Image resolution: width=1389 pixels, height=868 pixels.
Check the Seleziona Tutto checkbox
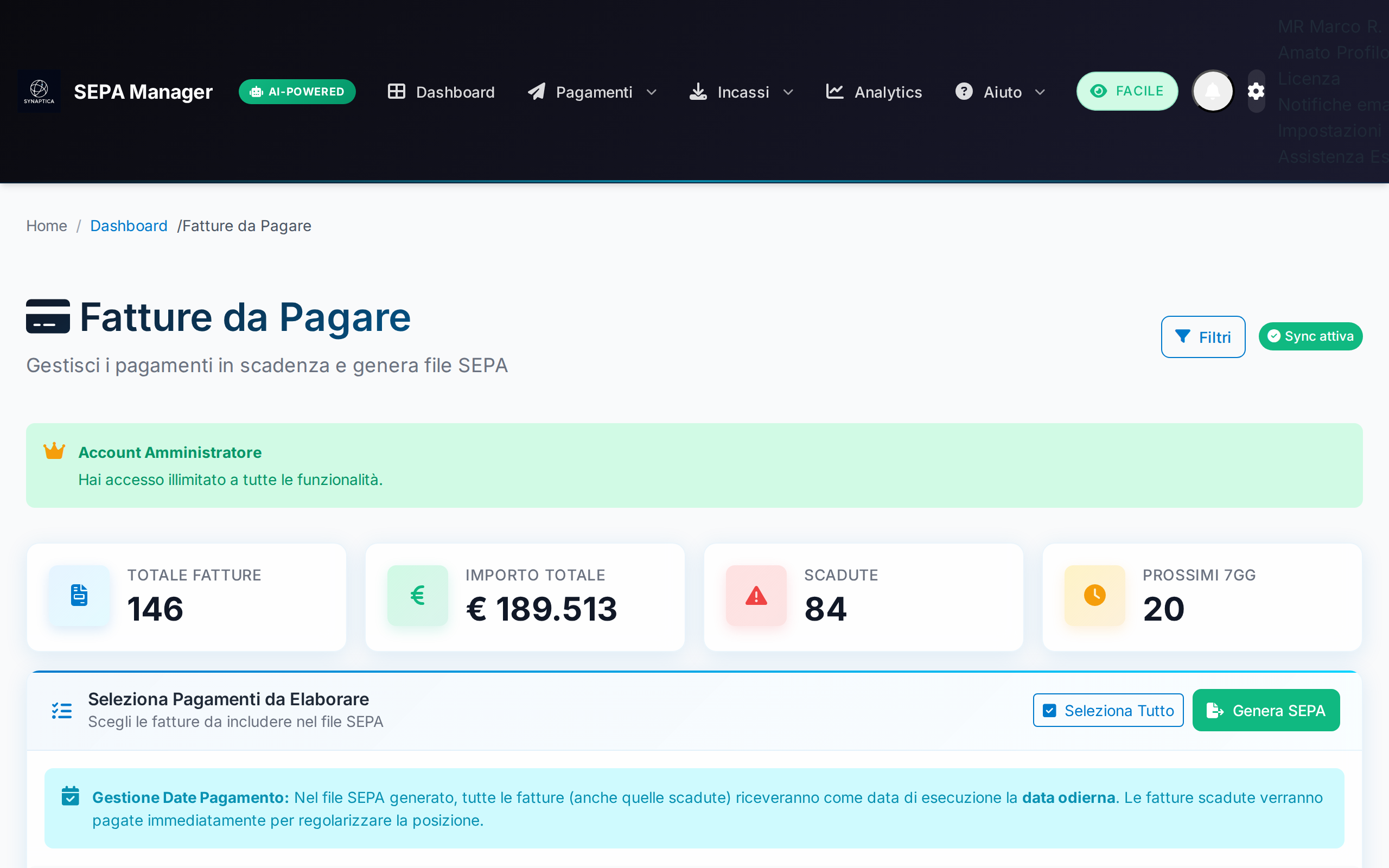point(1050,710)
